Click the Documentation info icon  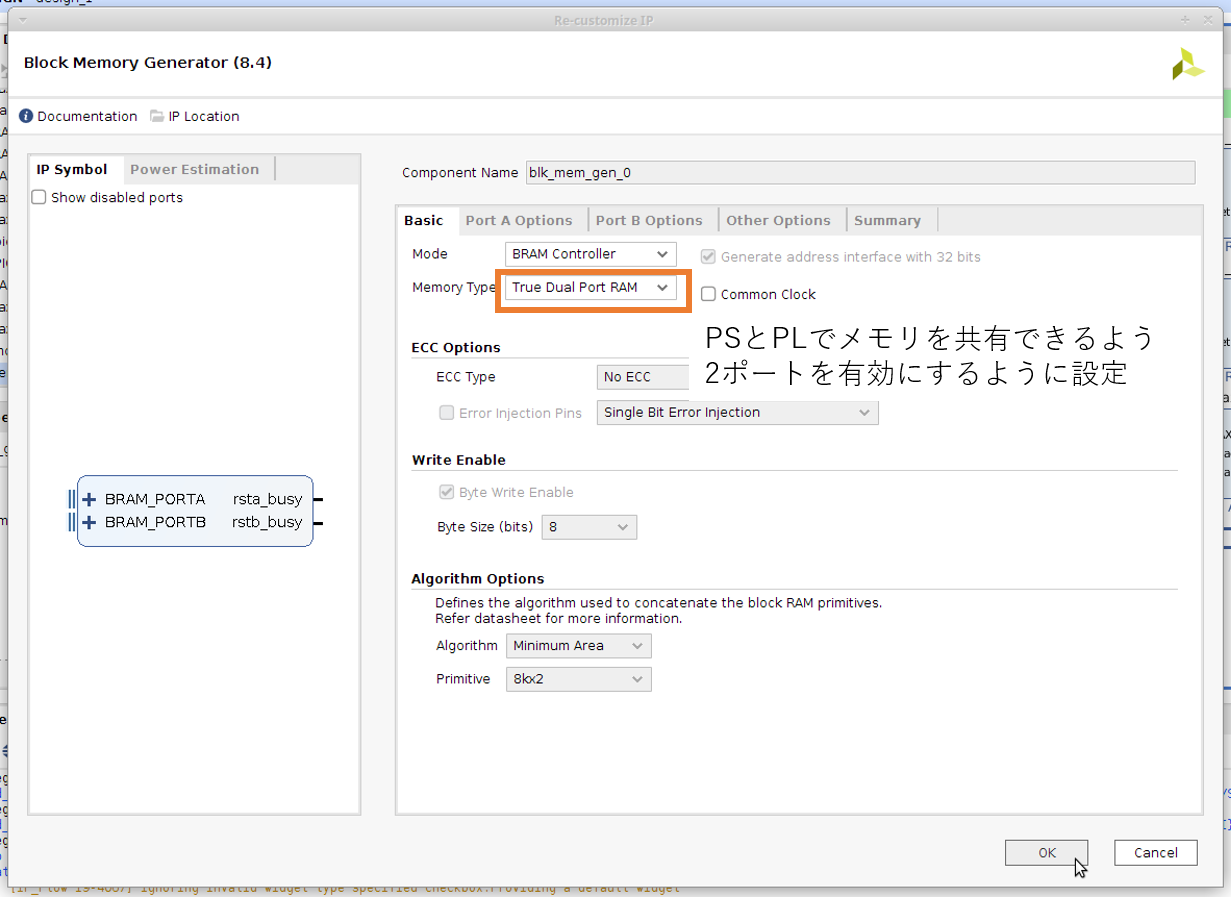pos(26,116)
